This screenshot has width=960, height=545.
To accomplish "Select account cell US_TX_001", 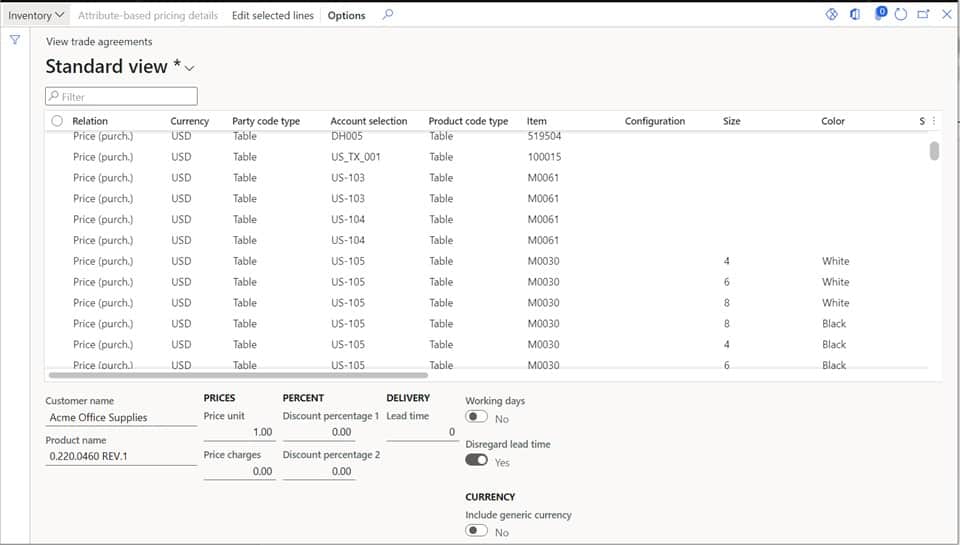I will point(356,157).
